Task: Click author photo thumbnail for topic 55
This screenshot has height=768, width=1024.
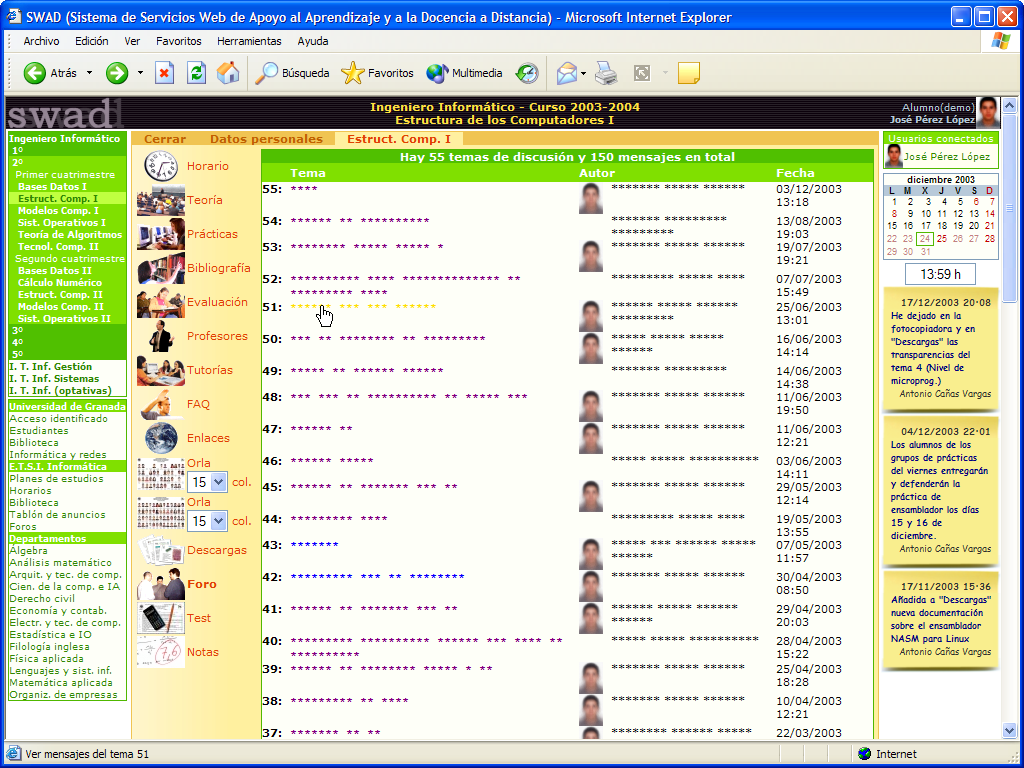Action: (x=591, y=197)
